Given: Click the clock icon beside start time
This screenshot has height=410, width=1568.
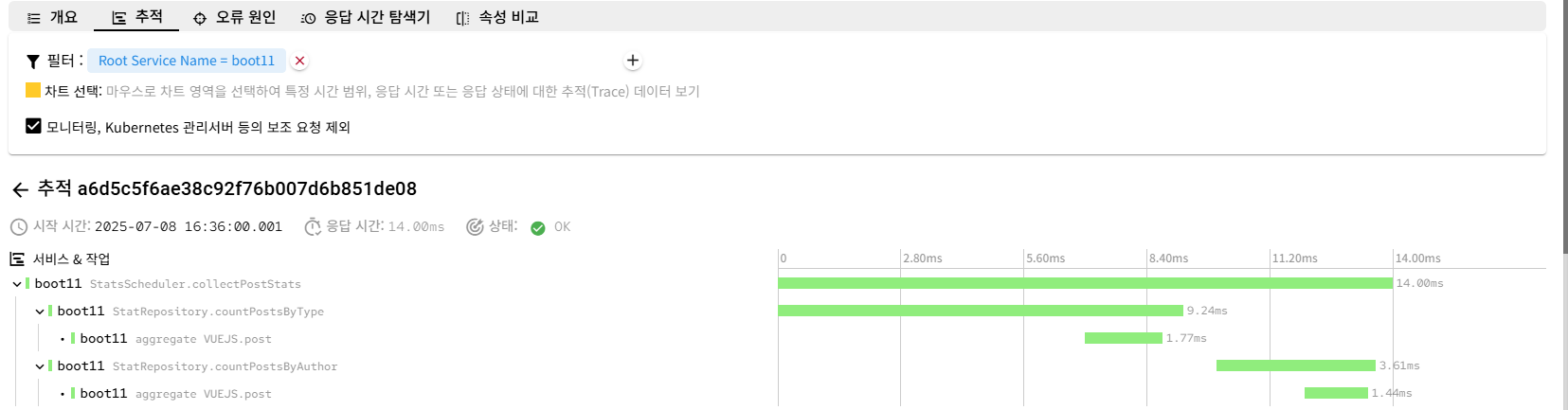Looking at the screenshot, I should point(19,227).
